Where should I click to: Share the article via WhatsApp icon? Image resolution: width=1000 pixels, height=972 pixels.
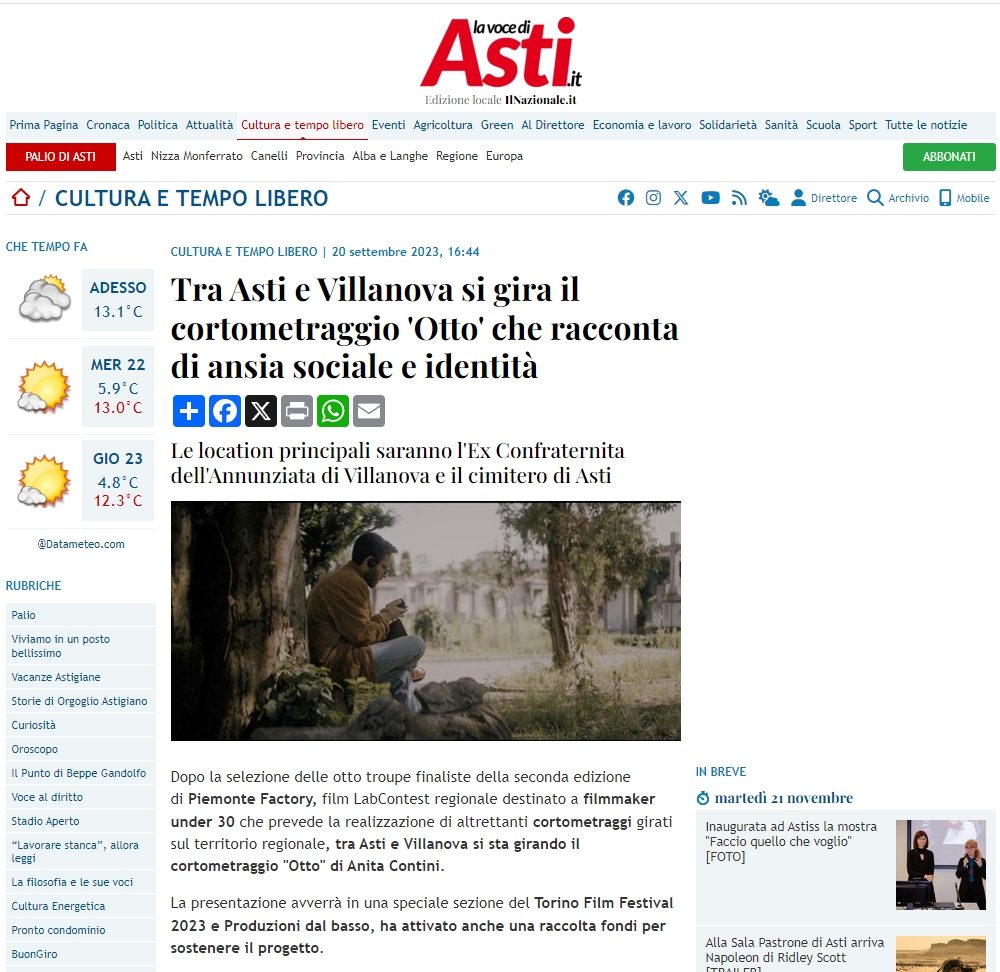tap(333, 410)
